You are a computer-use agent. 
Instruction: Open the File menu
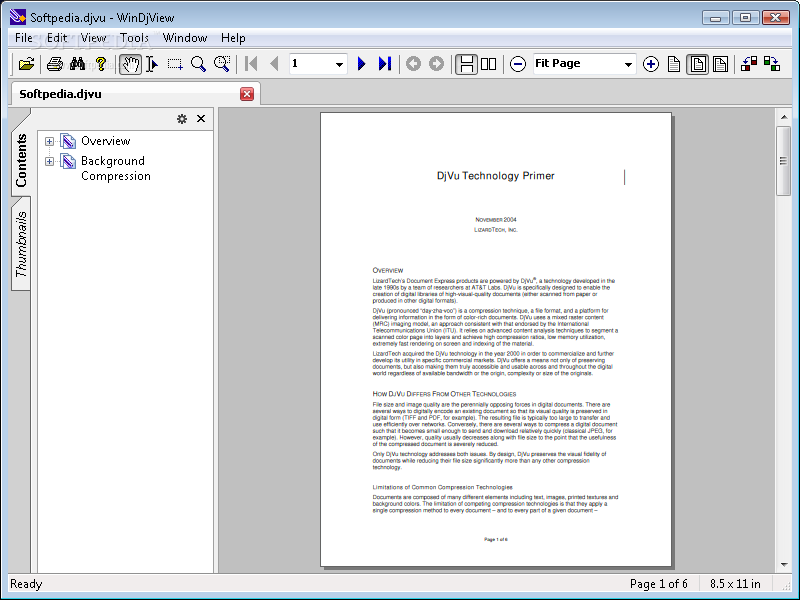tap(23, 38)
